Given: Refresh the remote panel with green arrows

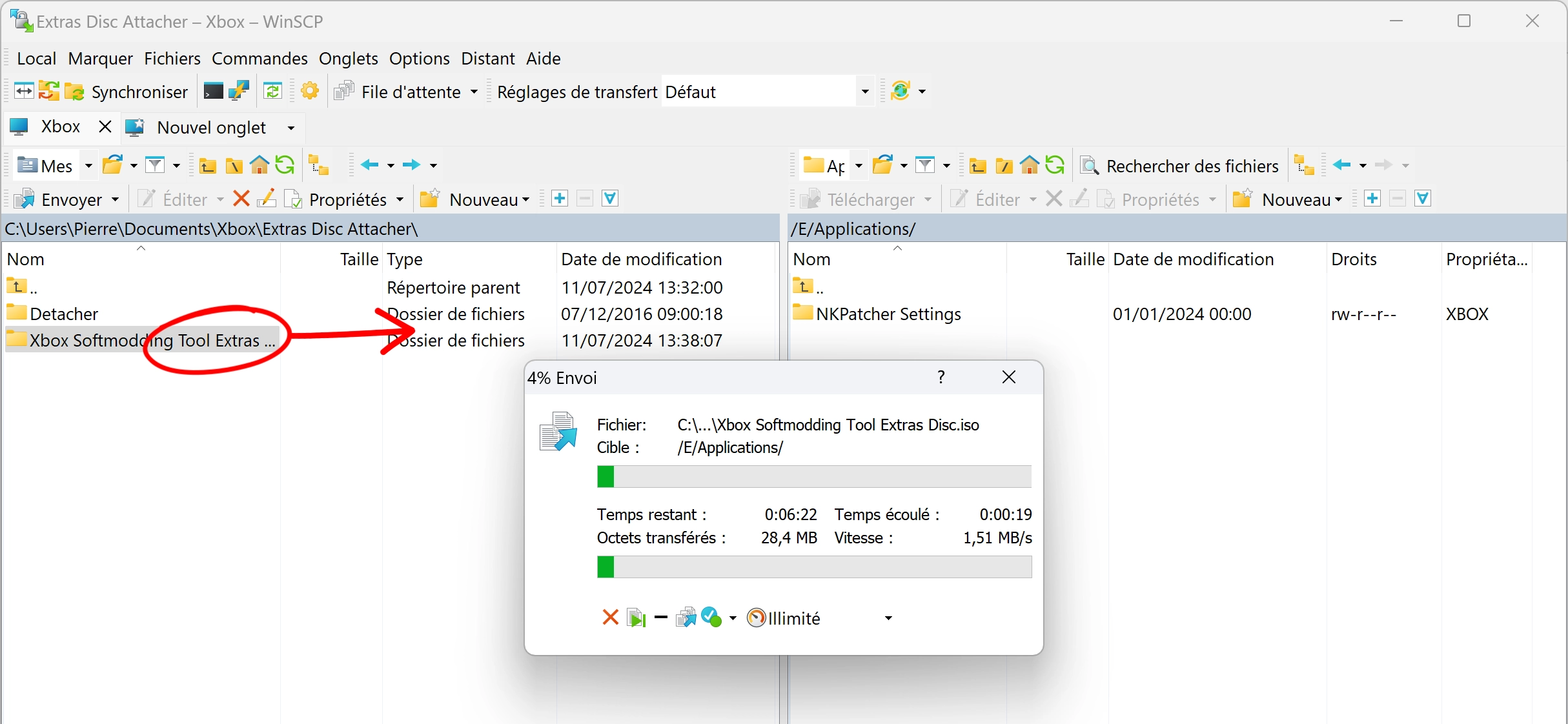Looking at the screenshot, I should pos(1055,165).
